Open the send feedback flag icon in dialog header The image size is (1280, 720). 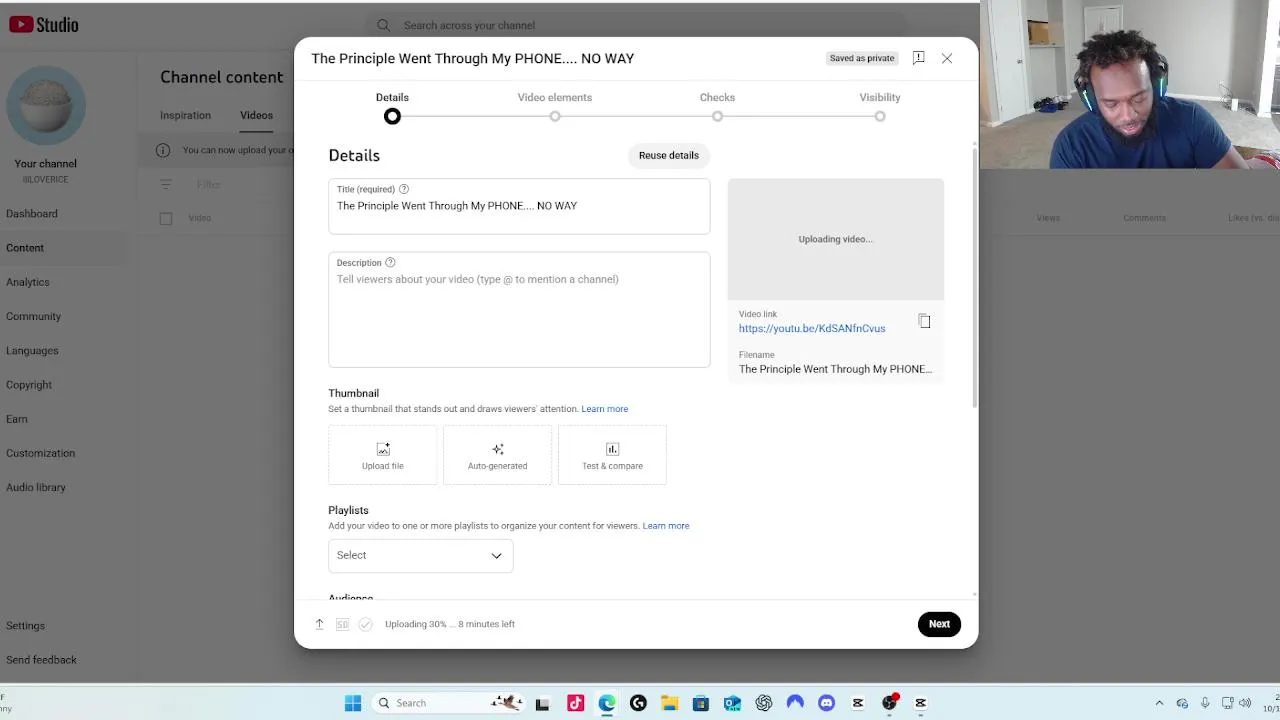(918, 58)
